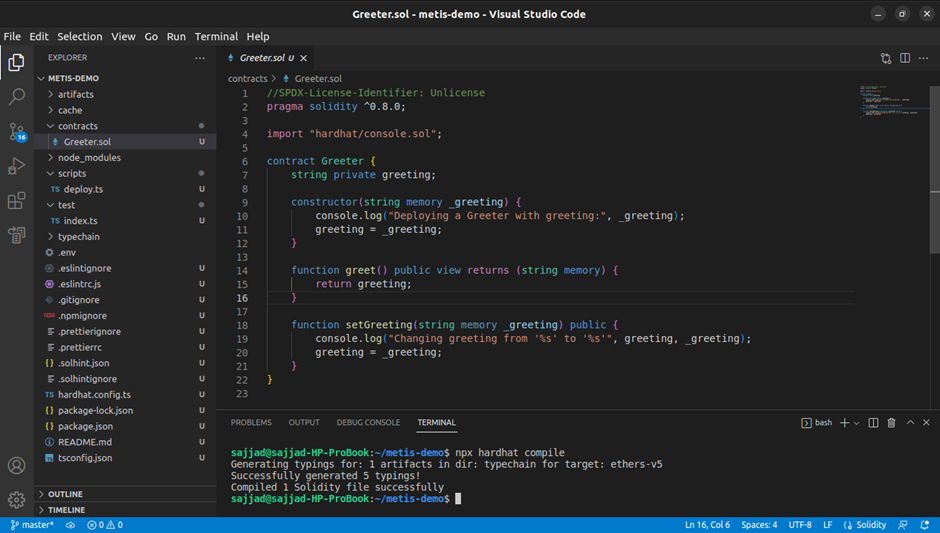The image size is (940, 533).
Task: Open the File menu
Action: pos(12,37)
